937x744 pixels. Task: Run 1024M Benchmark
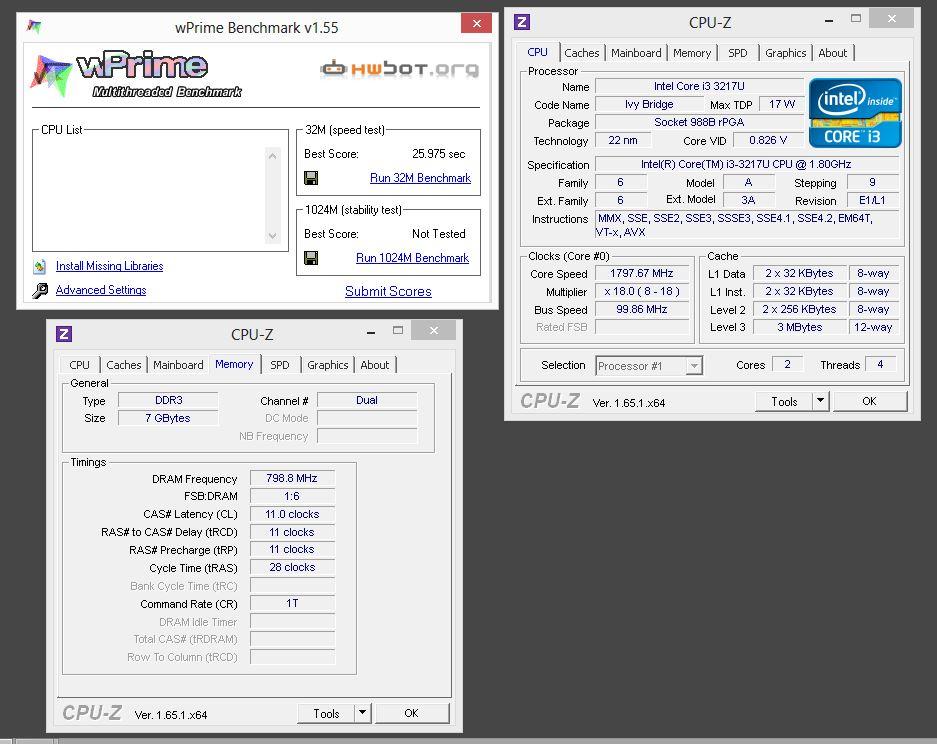click(412, 258)
